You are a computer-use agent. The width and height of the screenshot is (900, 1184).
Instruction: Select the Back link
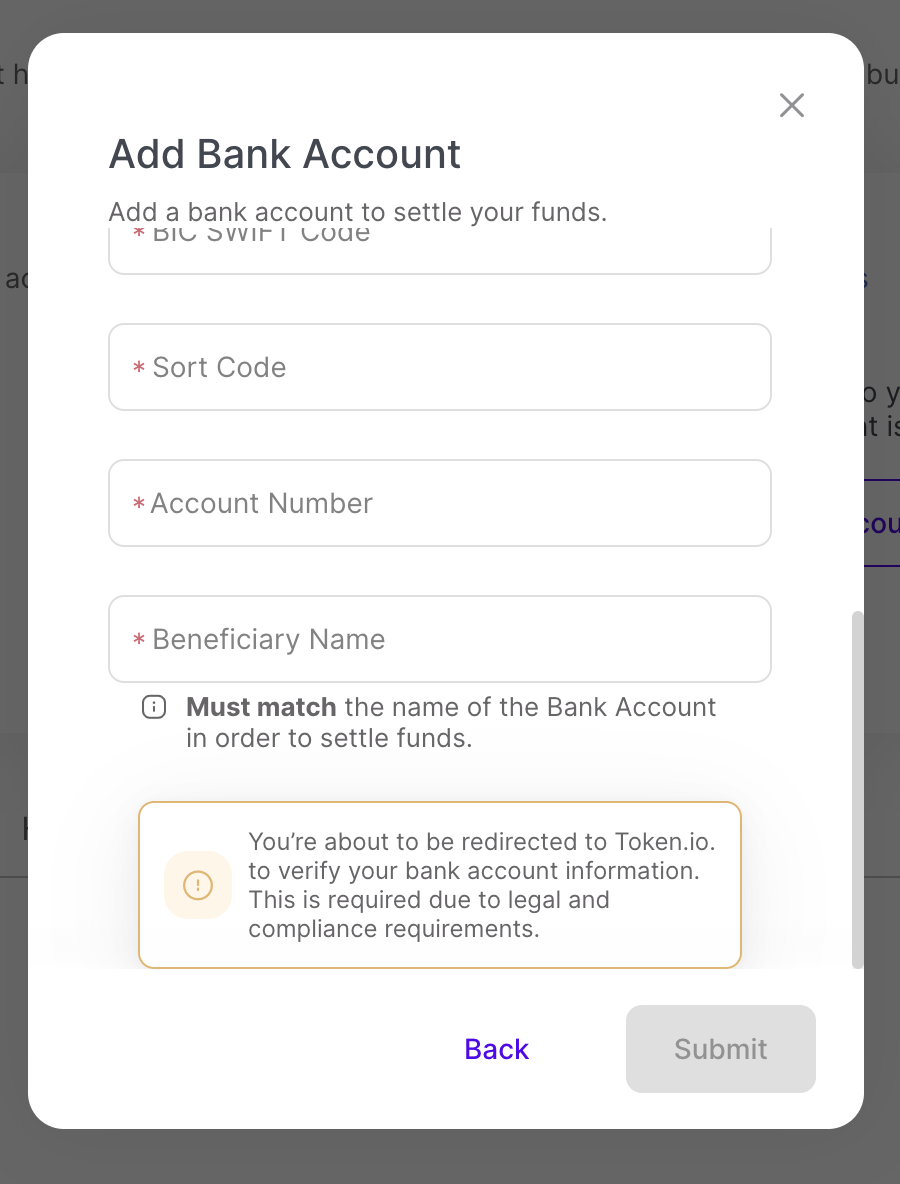(496, 1049)
